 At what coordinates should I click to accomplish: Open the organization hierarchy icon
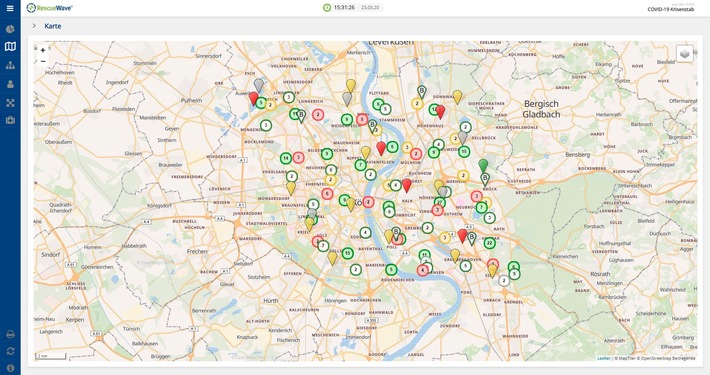(10, 65)
